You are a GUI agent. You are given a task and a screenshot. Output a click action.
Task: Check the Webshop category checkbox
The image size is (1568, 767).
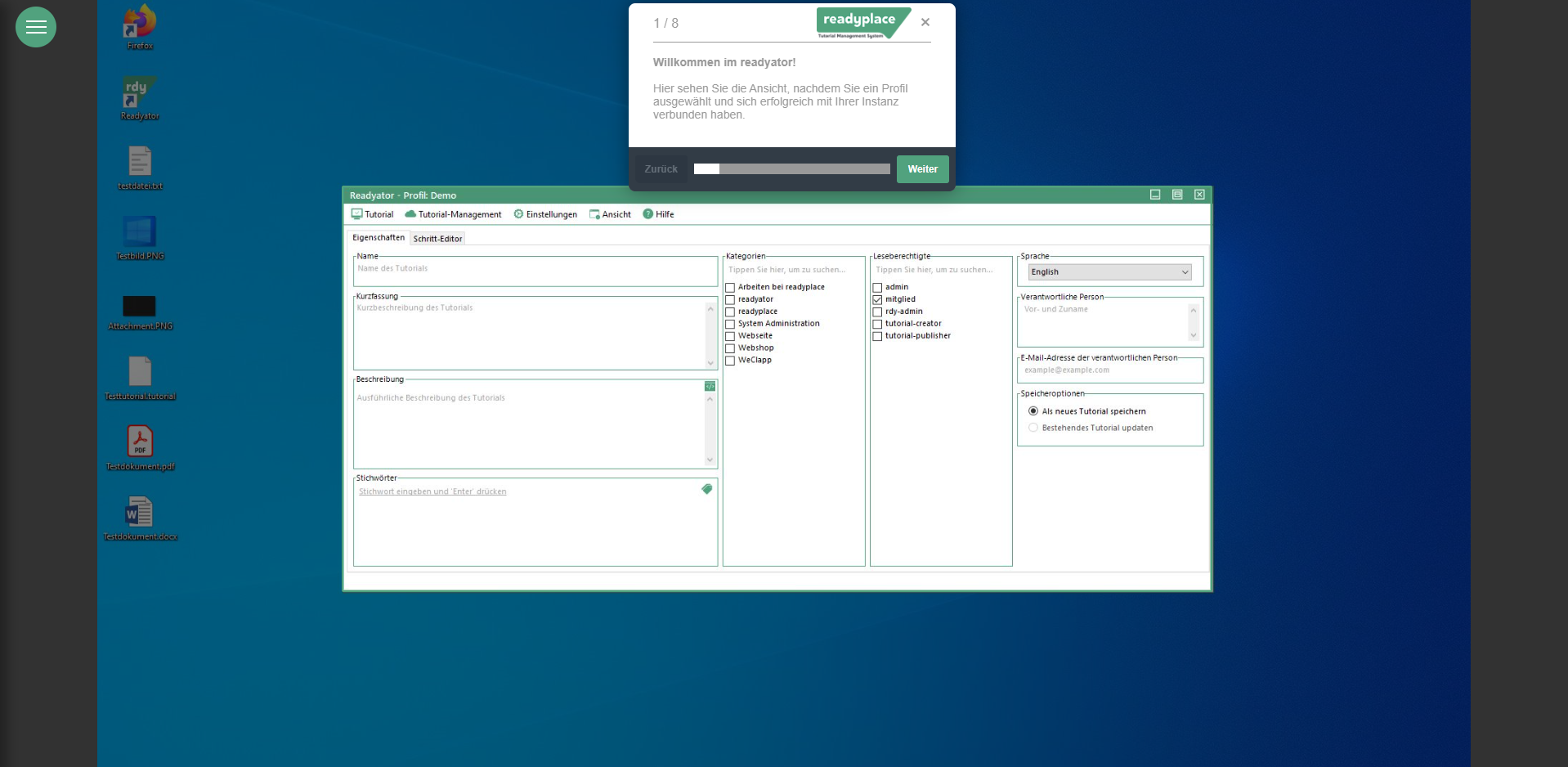point(730,348)
